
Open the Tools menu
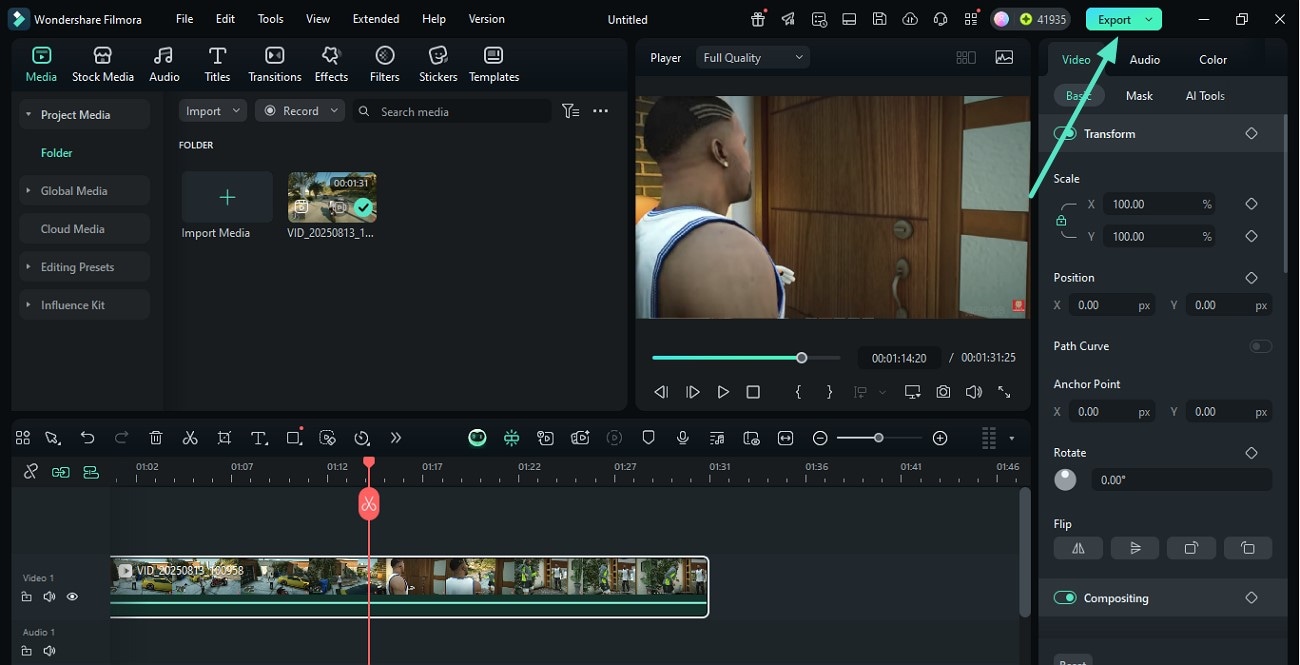[270, 19]
